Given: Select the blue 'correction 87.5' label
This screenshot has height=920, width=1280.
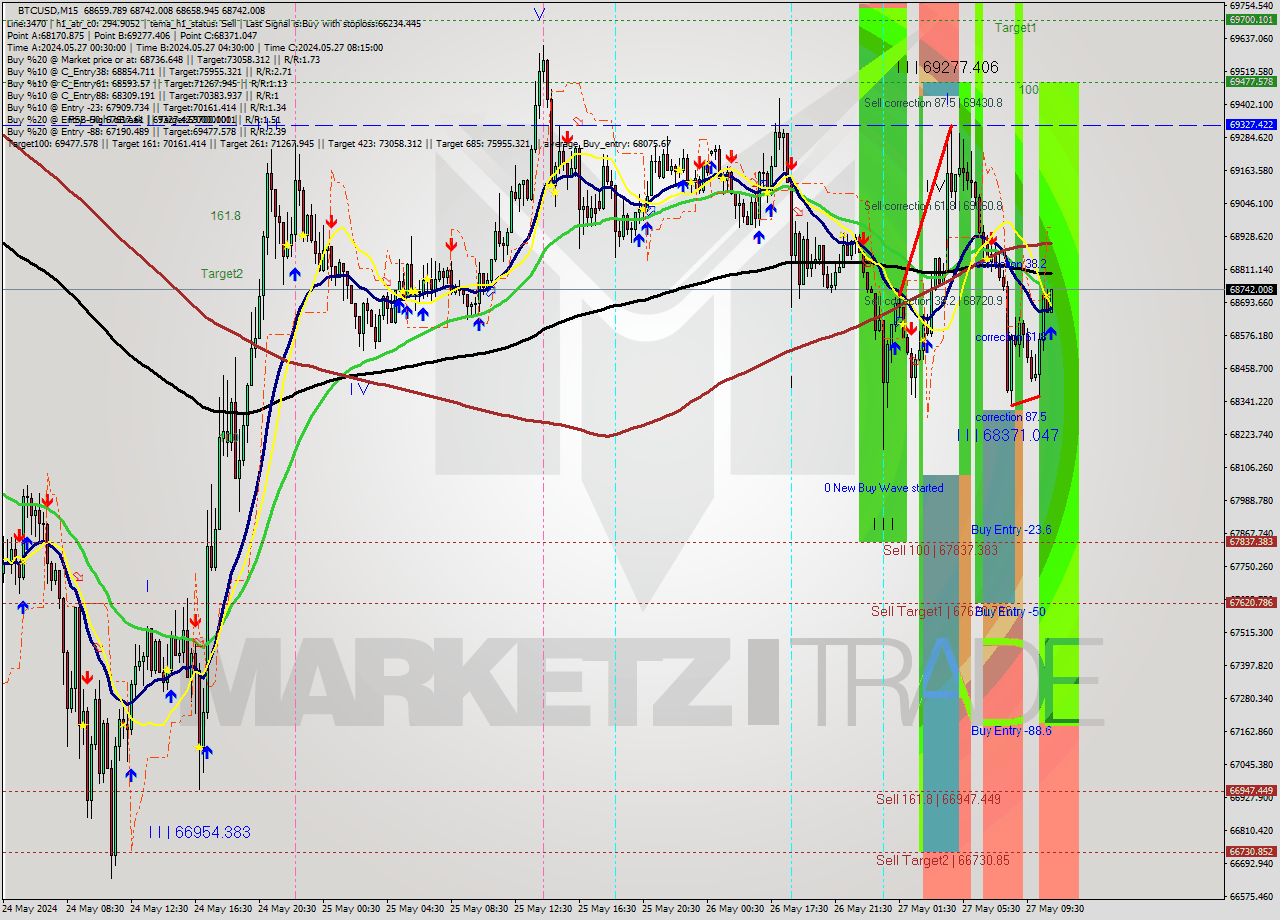Looking at the screenshot, I should (x=1011, y=417).
